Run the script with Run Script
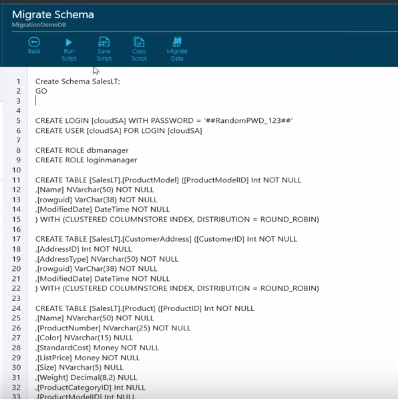 coord(69,49)
